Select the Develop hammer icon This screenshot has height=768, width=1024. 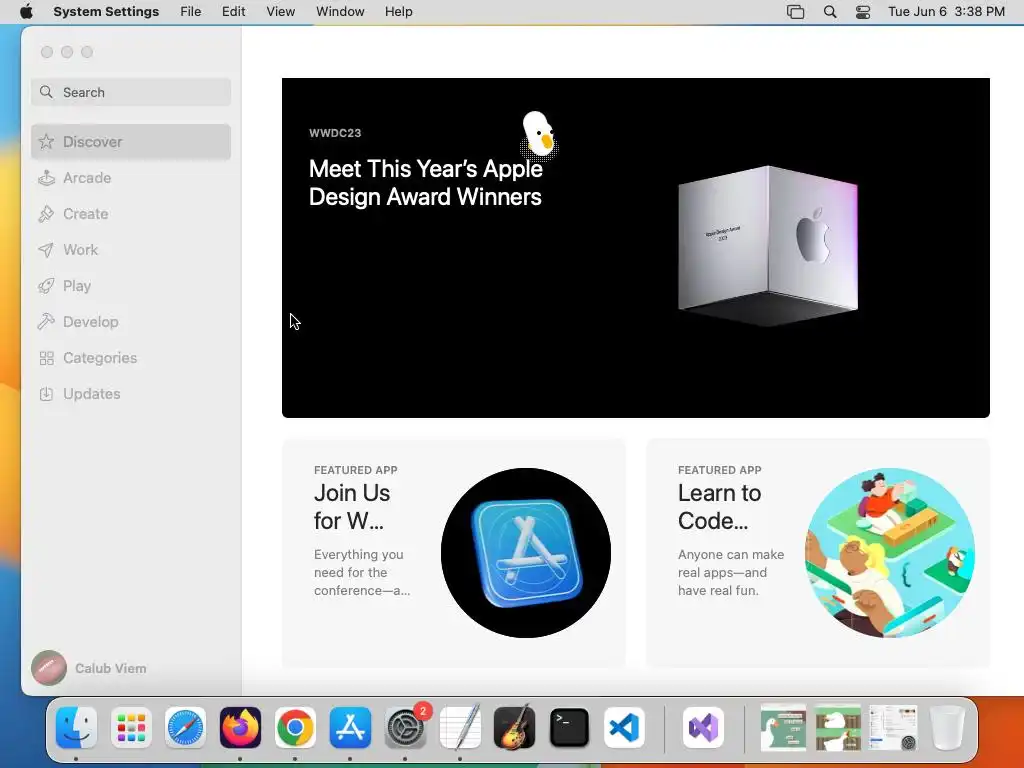pos(46,321)
